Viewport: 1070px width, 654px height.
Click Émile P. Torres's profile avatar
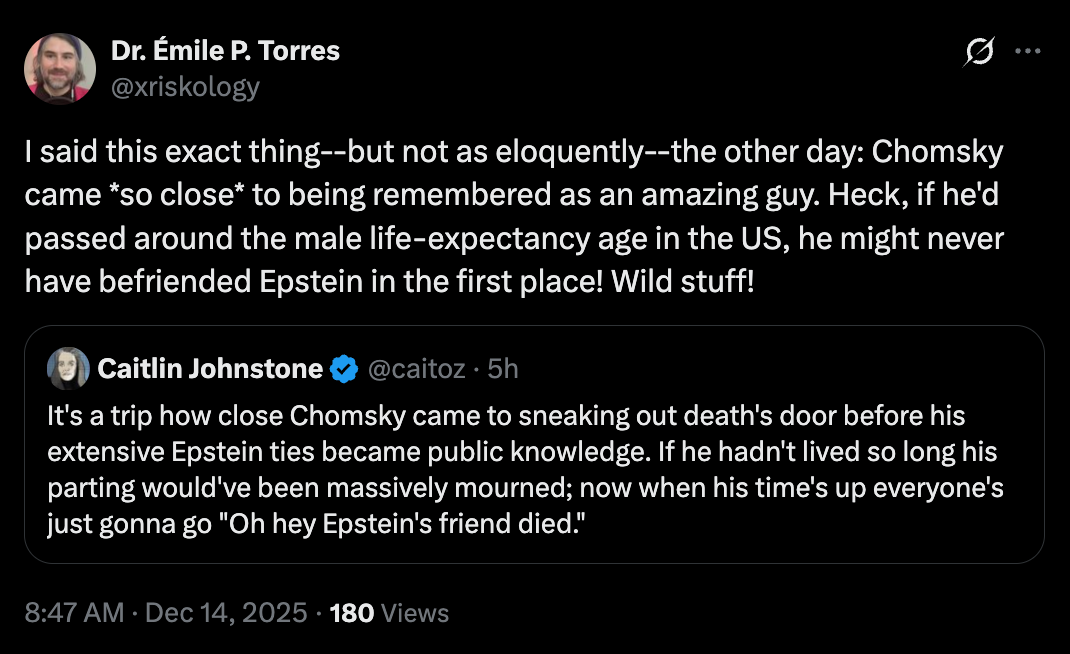(60, 69)
